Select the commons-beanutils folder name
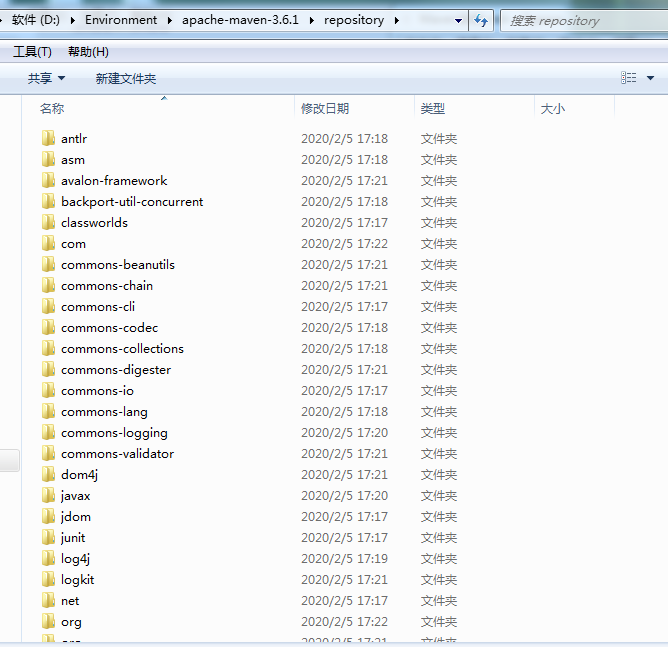This screenshot has height=647, width=668. tap(118, 265)
